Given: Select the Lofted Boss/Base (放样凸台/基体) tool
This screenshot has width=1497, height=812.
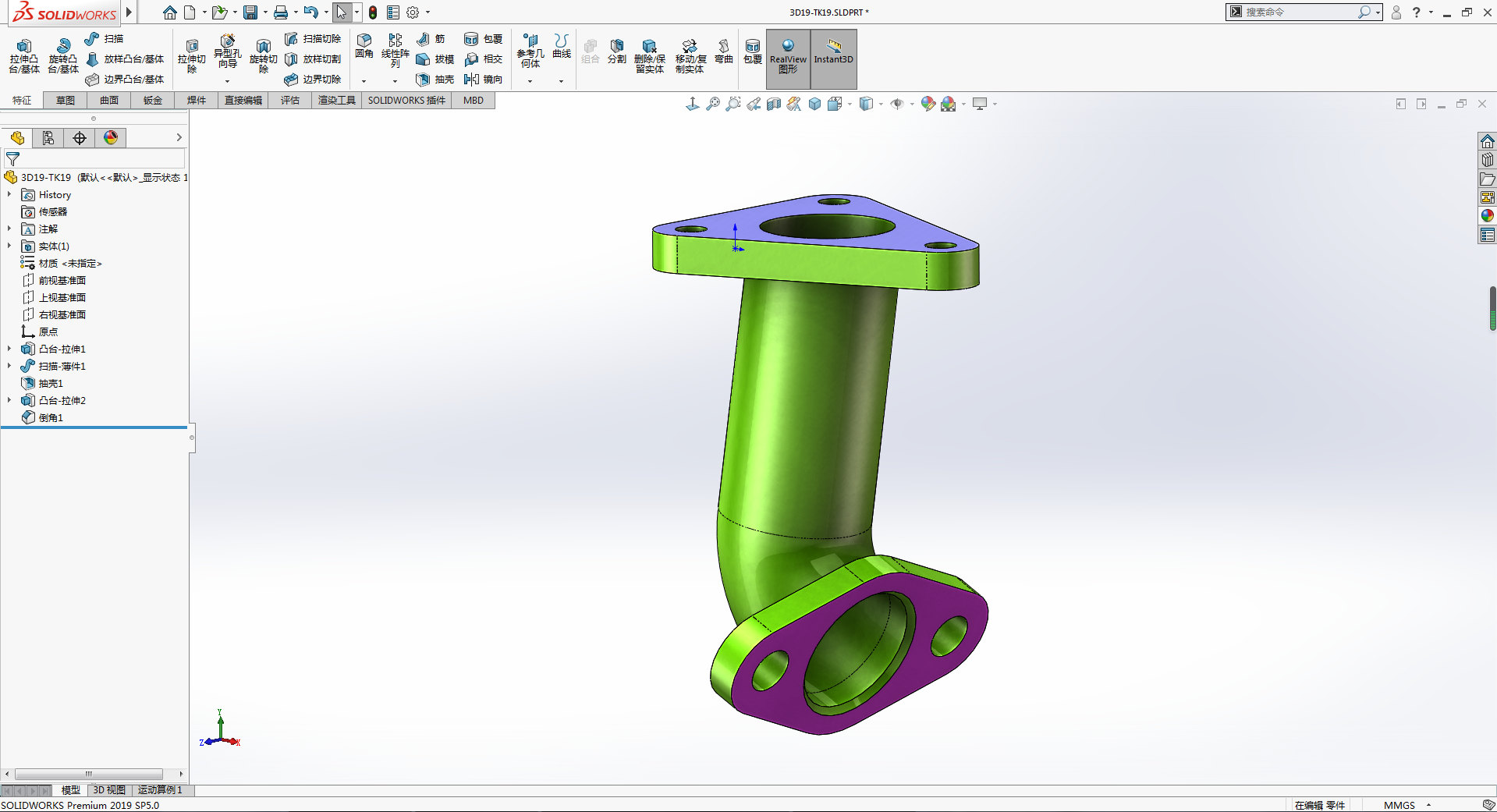Looking at the screenshot, I should pos(125,59).
